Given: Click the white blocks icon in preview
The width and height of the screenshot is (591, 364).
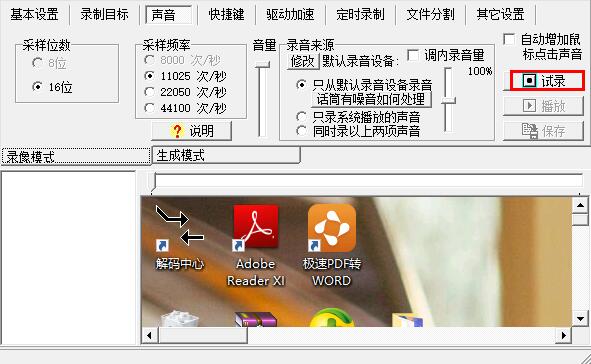Looking at the screenshot, I should 180,318.
